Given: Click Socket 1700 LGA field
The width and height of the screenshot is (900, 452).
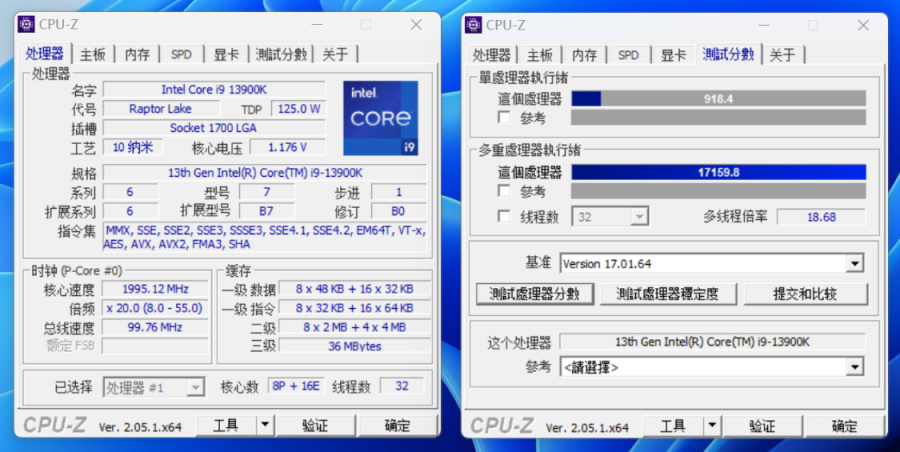Looking at the screenshot, I should tap(214, 128).
